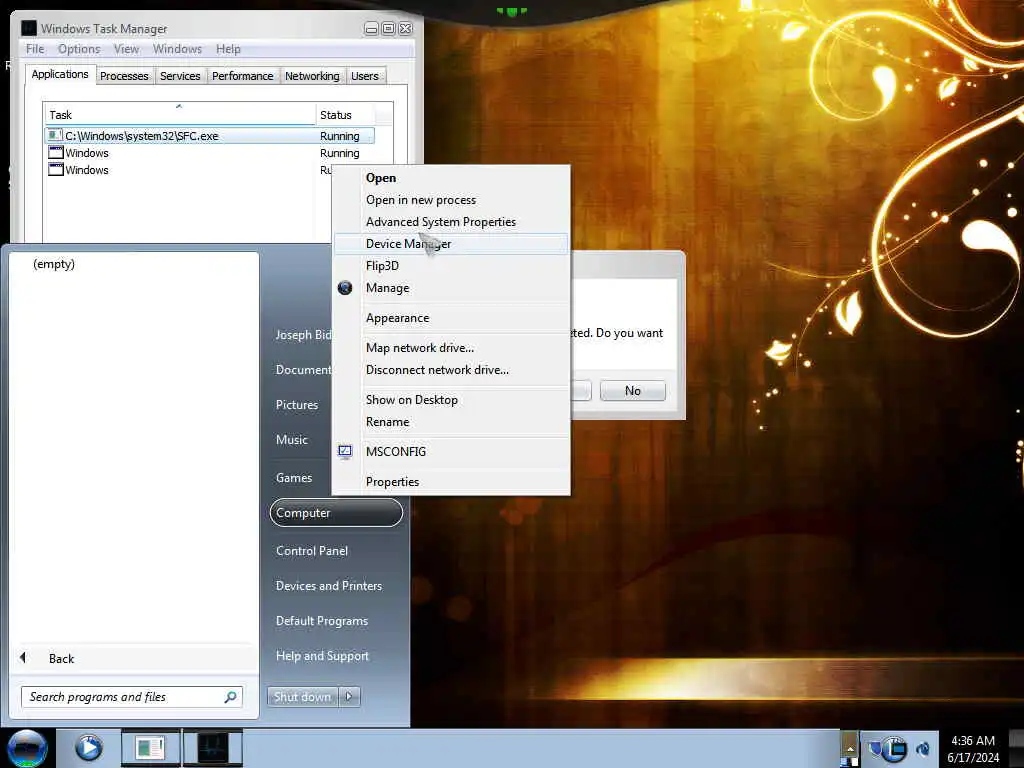Select the second Windows task row
Screen dimensions: 1024x768
(188, 170)
